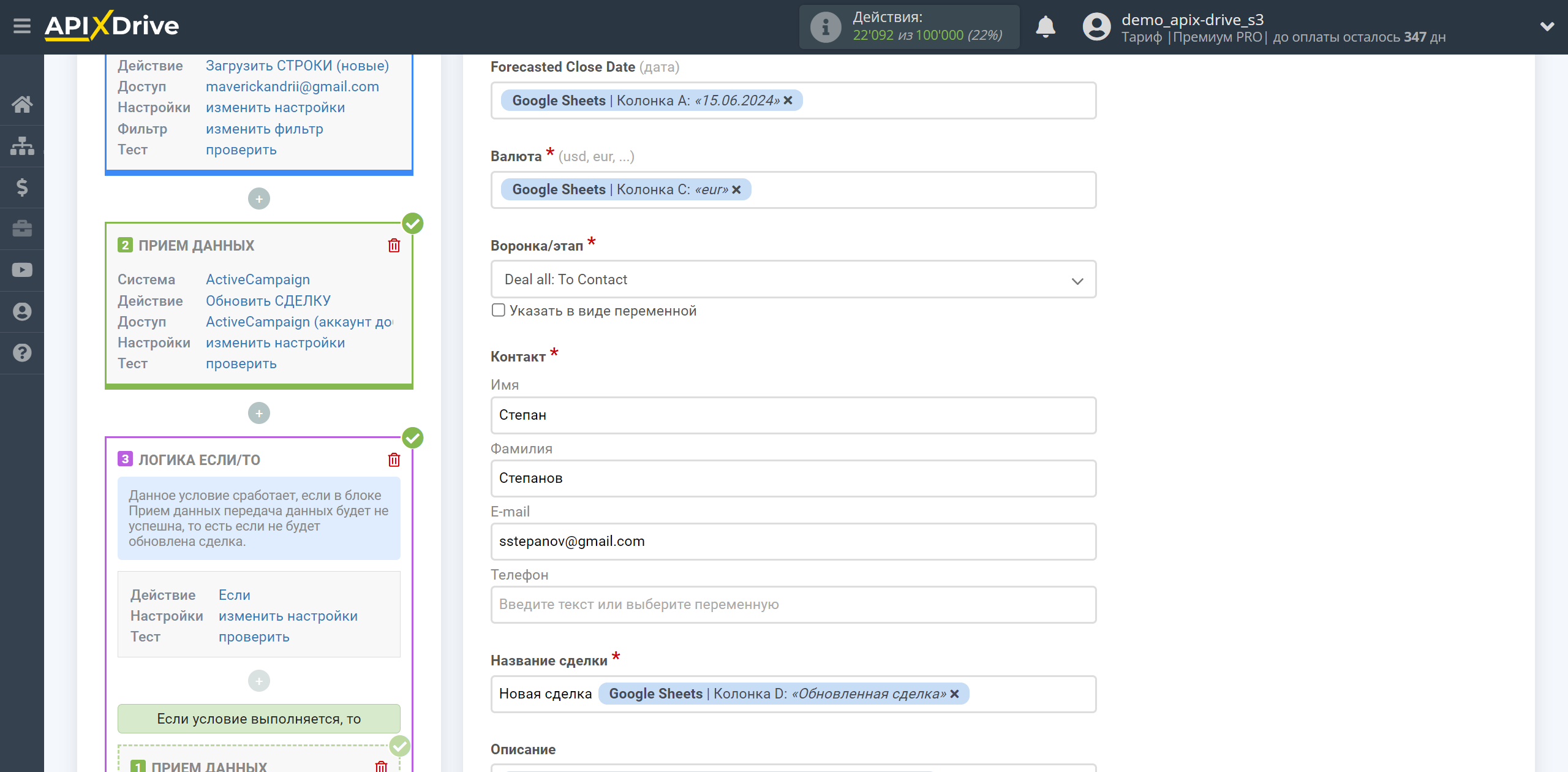Add block inside ЛОГИКА ЕСЛИ/ТО
The image size is (1568, 772).
(x=259, y=681)
